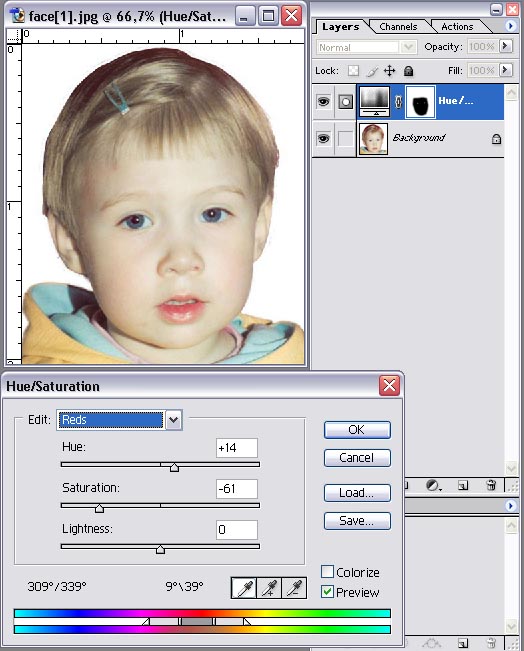524x651 pixels.
Task: Click the Saturation value field
Action: pos(237,489)
